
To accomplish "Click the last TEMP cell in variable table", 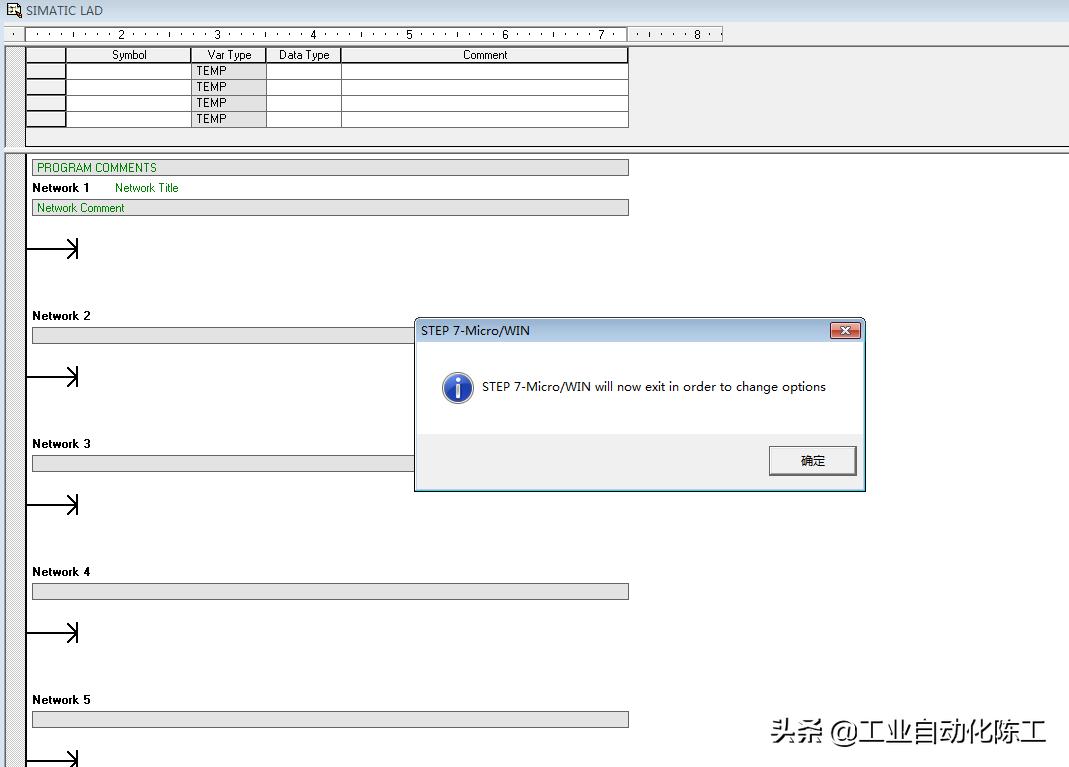I will pos(228,119).
